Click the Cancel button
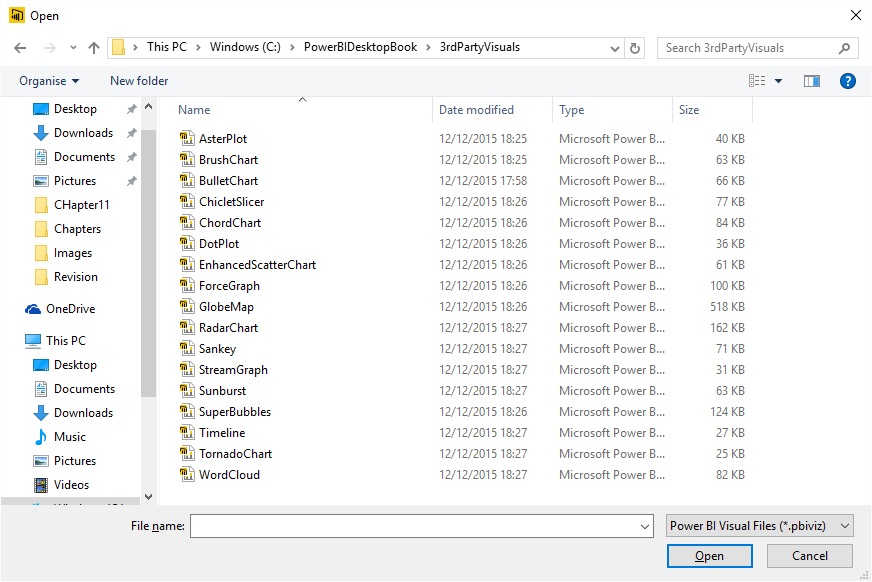The height and width of the screenshot is (582, 872). click(x=810, y=556)
